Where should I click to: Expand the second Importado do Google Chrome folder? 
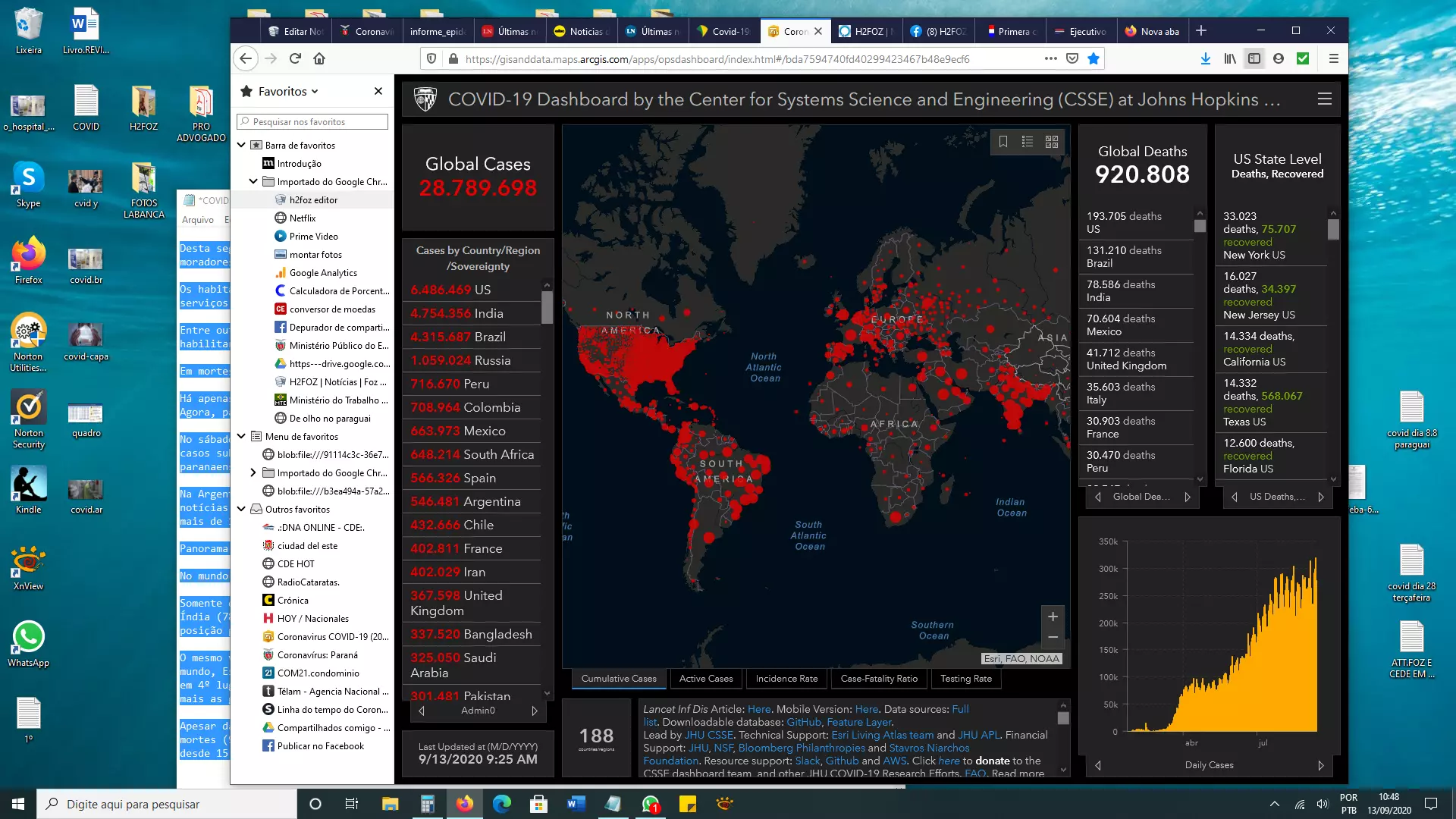253,472
